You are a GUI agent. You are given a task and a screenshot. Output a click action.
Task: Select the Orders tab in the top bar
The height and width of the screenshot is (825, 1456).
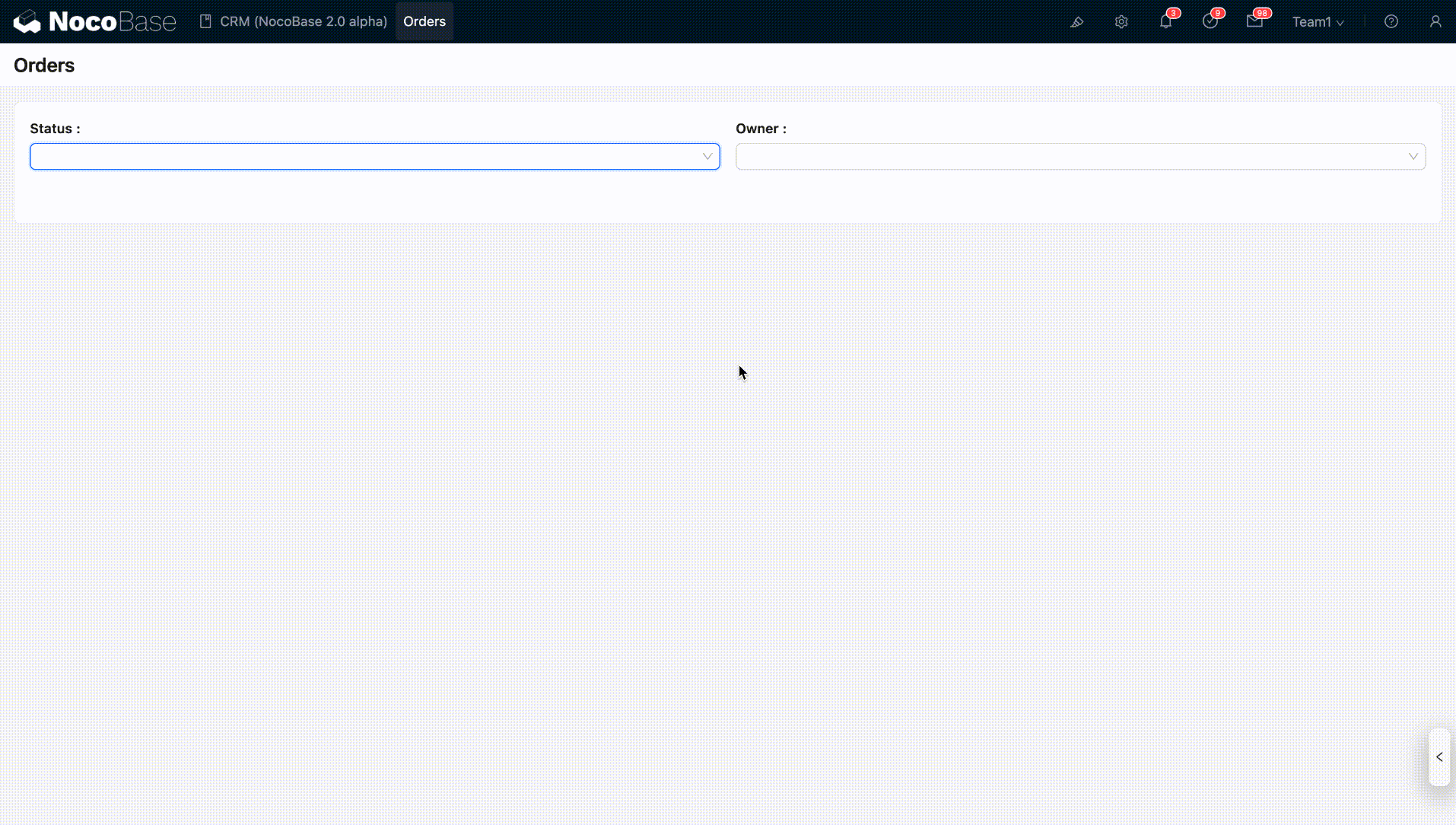point(424,21)
